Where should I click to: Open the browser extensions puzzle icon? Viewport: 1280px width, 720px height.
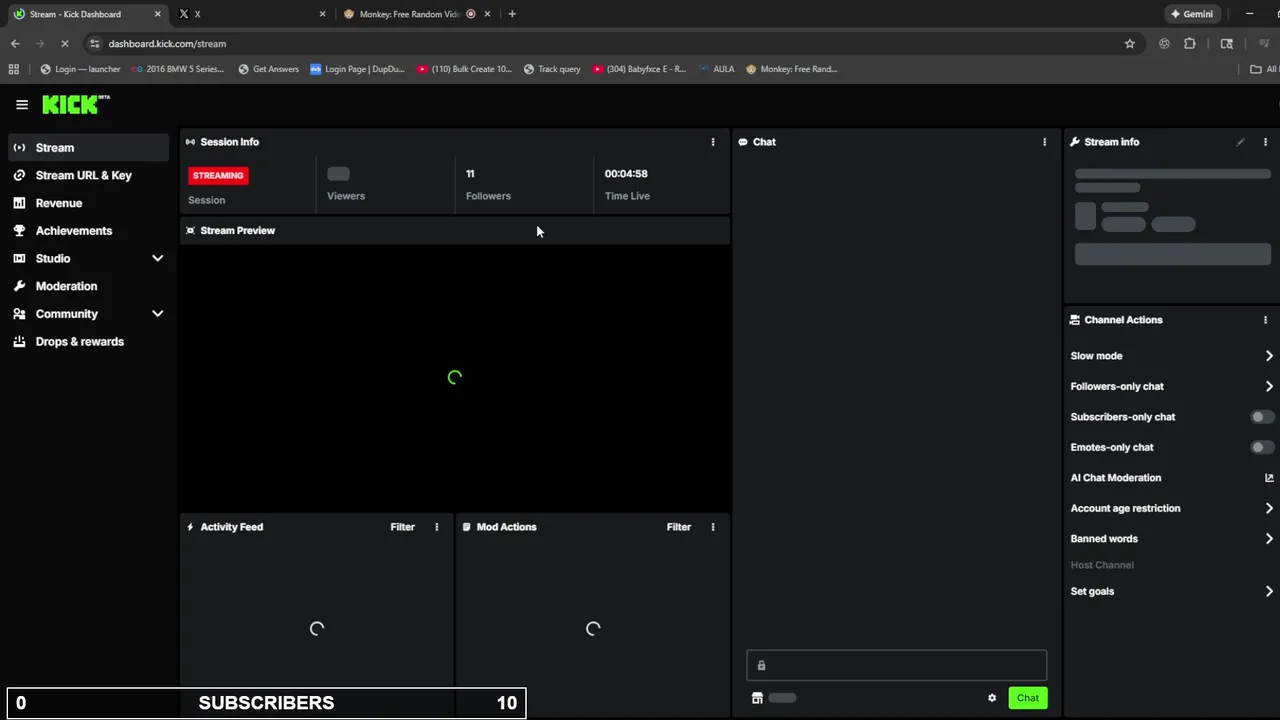1190,44
